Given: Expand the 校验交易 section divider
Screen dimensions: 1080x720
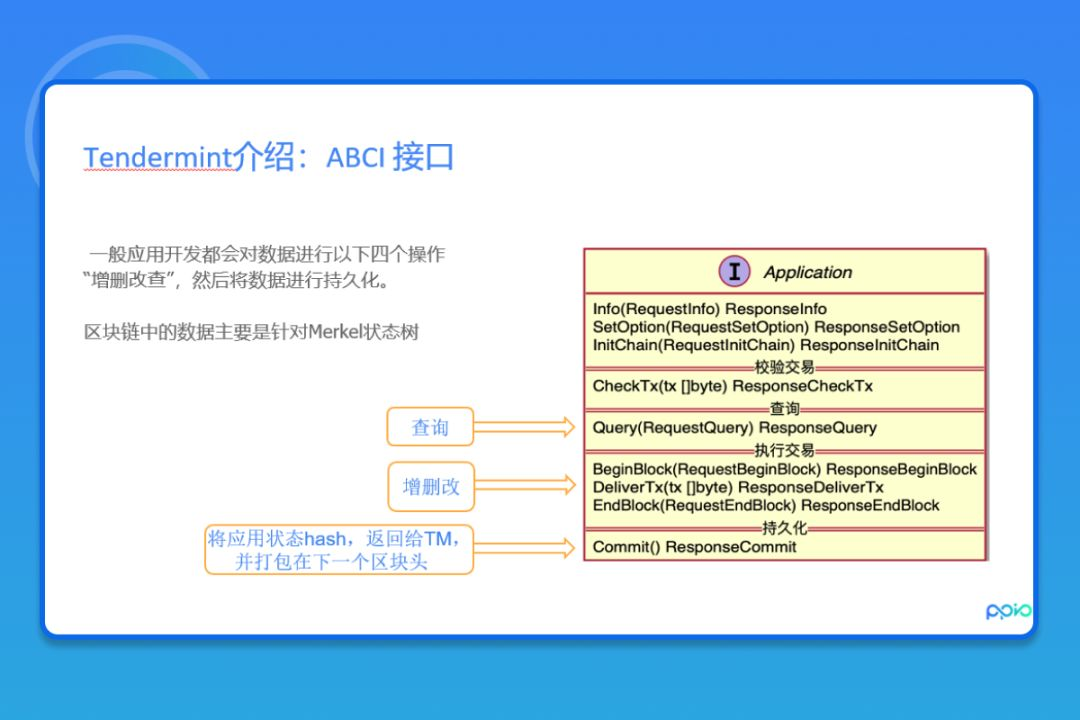Looking at the screenshot, I should 784,367.
